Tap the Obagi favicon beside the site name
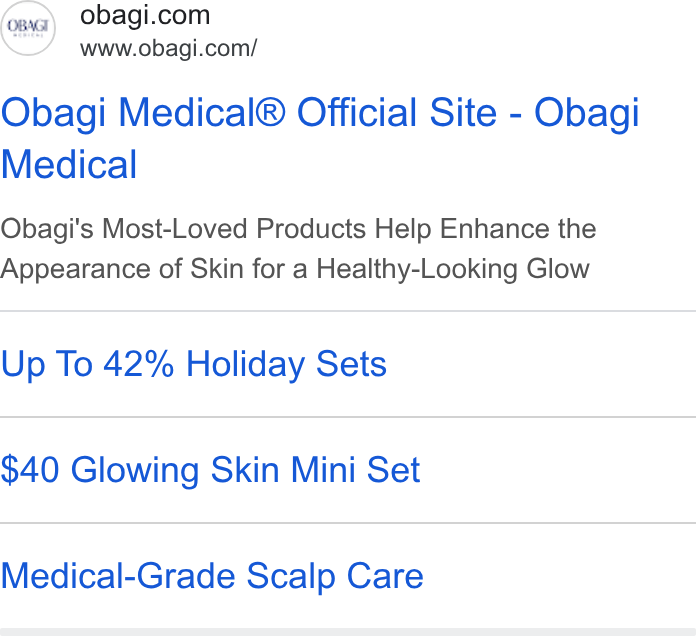This screenshot has height=636, width=696. (x=28, y=28)
